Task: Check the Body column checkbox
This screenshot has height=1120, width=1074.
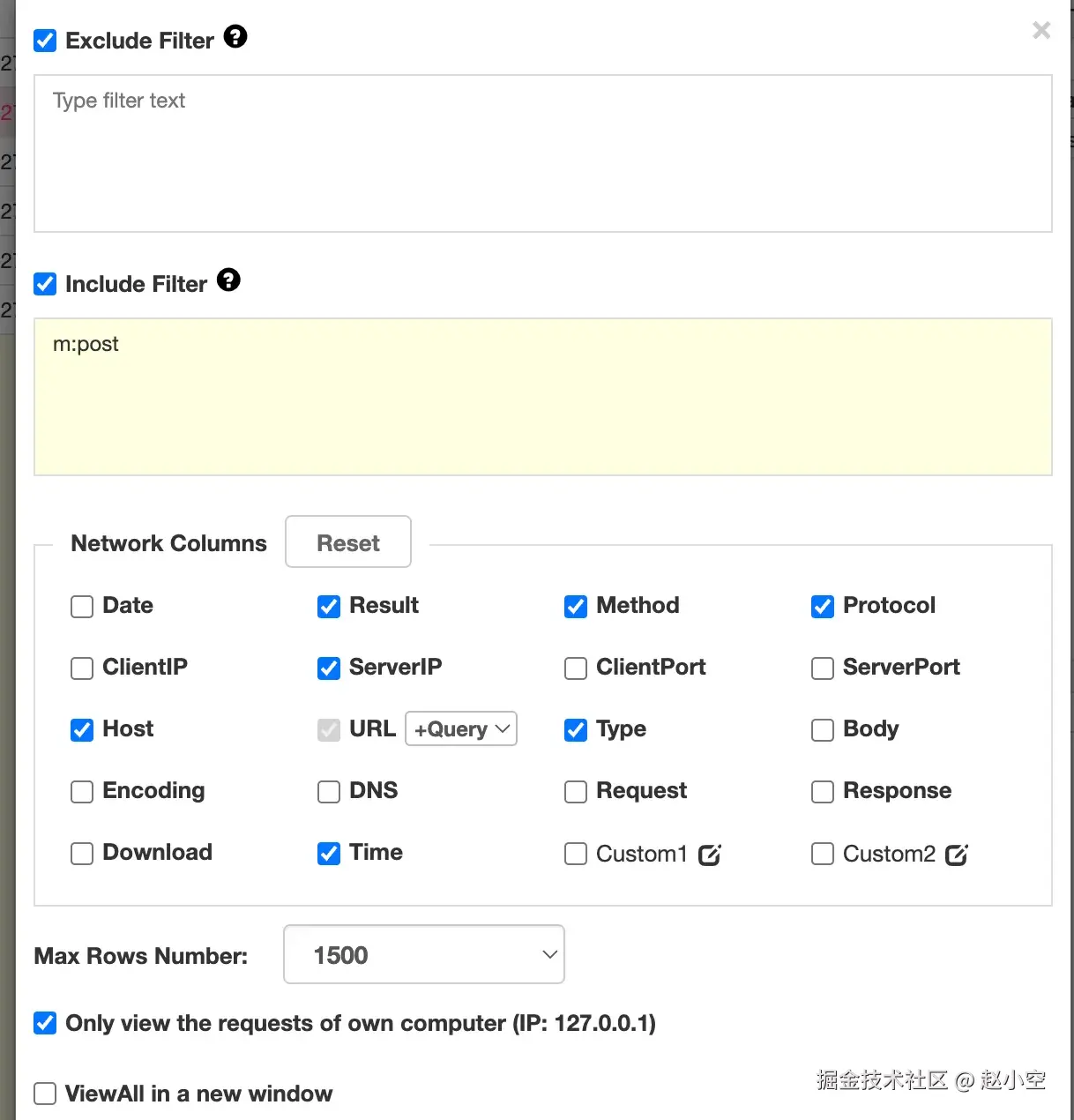Action: coord(823,730)
